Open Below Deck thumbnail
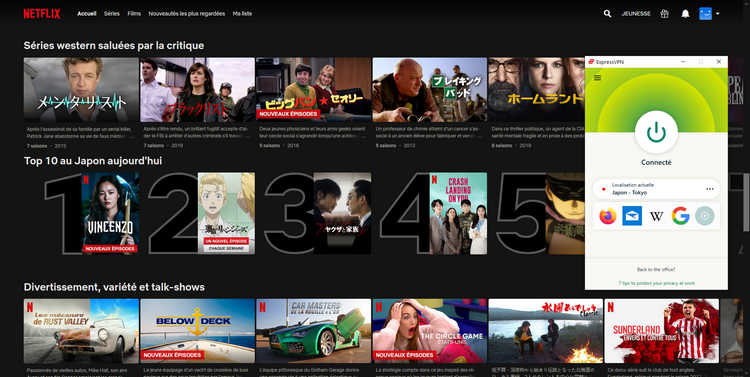750x377 pixels. click(x=197, y=331)
